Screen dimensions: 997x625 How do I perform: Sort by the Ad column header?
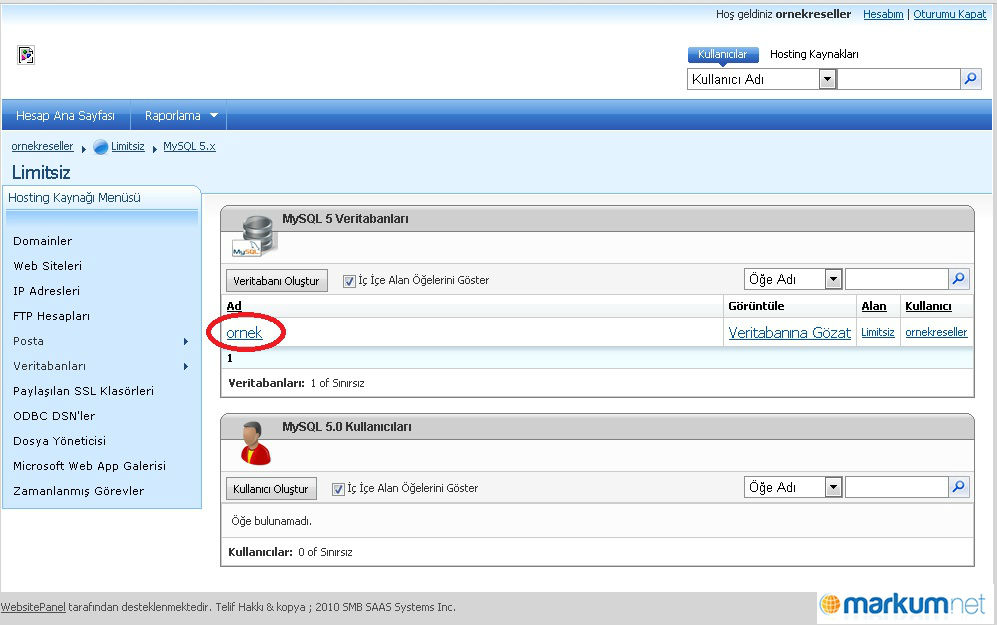[234, 306]
